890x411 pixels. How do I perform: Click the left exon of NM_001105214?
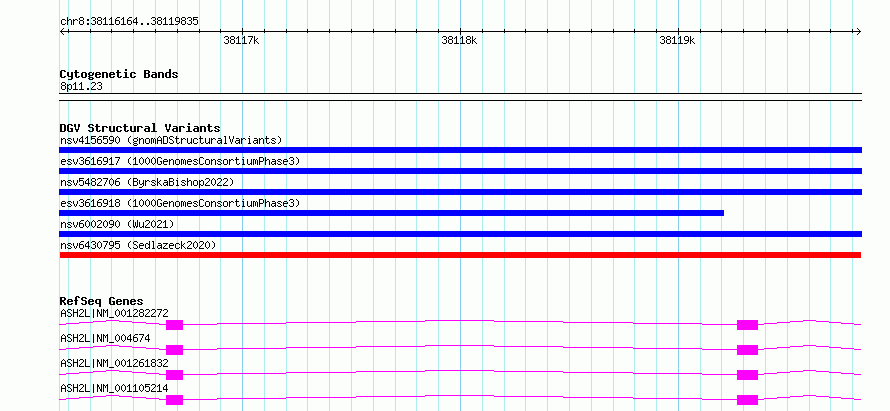(174, 400)
